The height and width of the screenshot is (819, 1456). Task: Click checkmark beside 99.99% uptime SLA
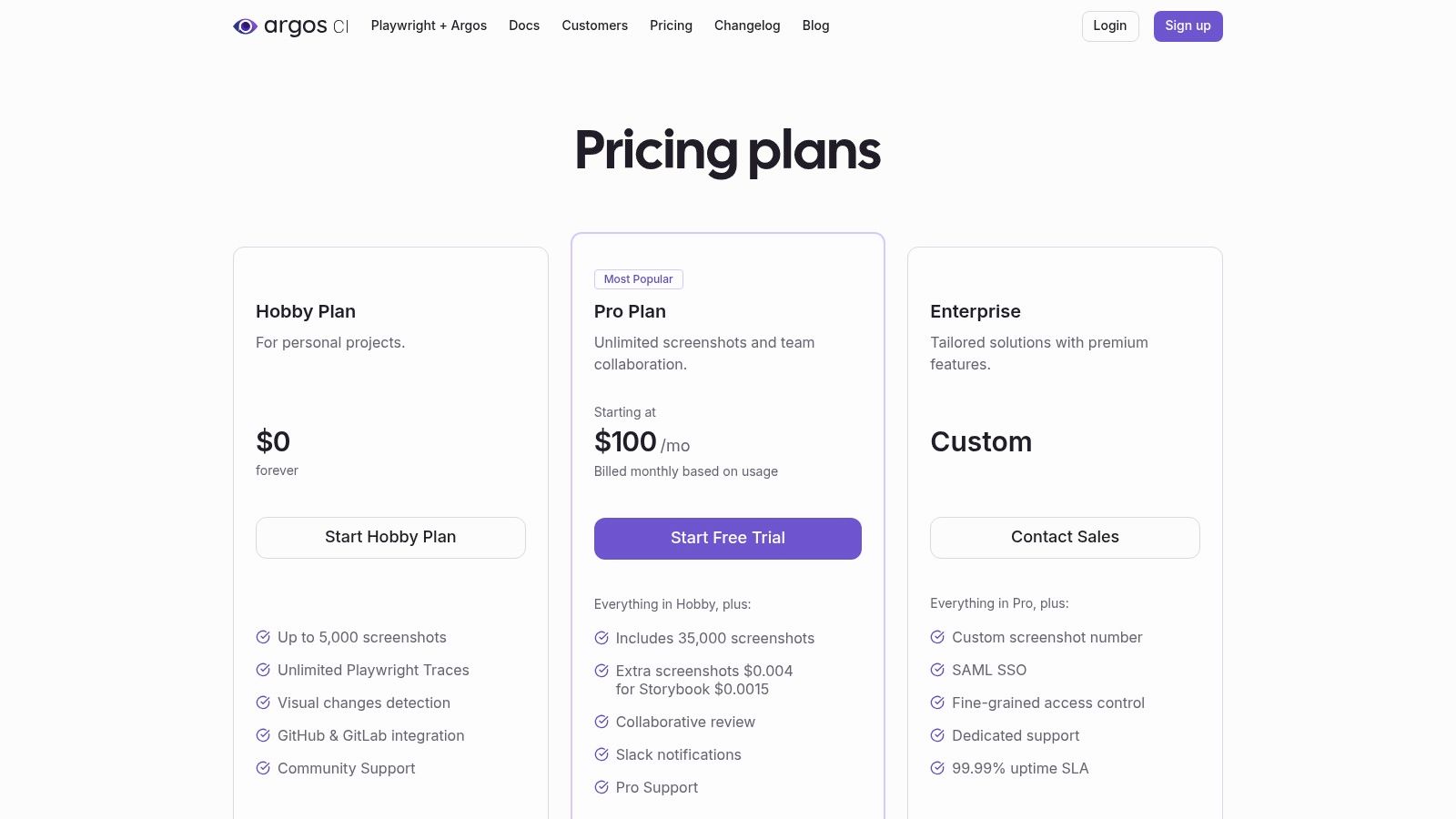click(x=937, y=768)
